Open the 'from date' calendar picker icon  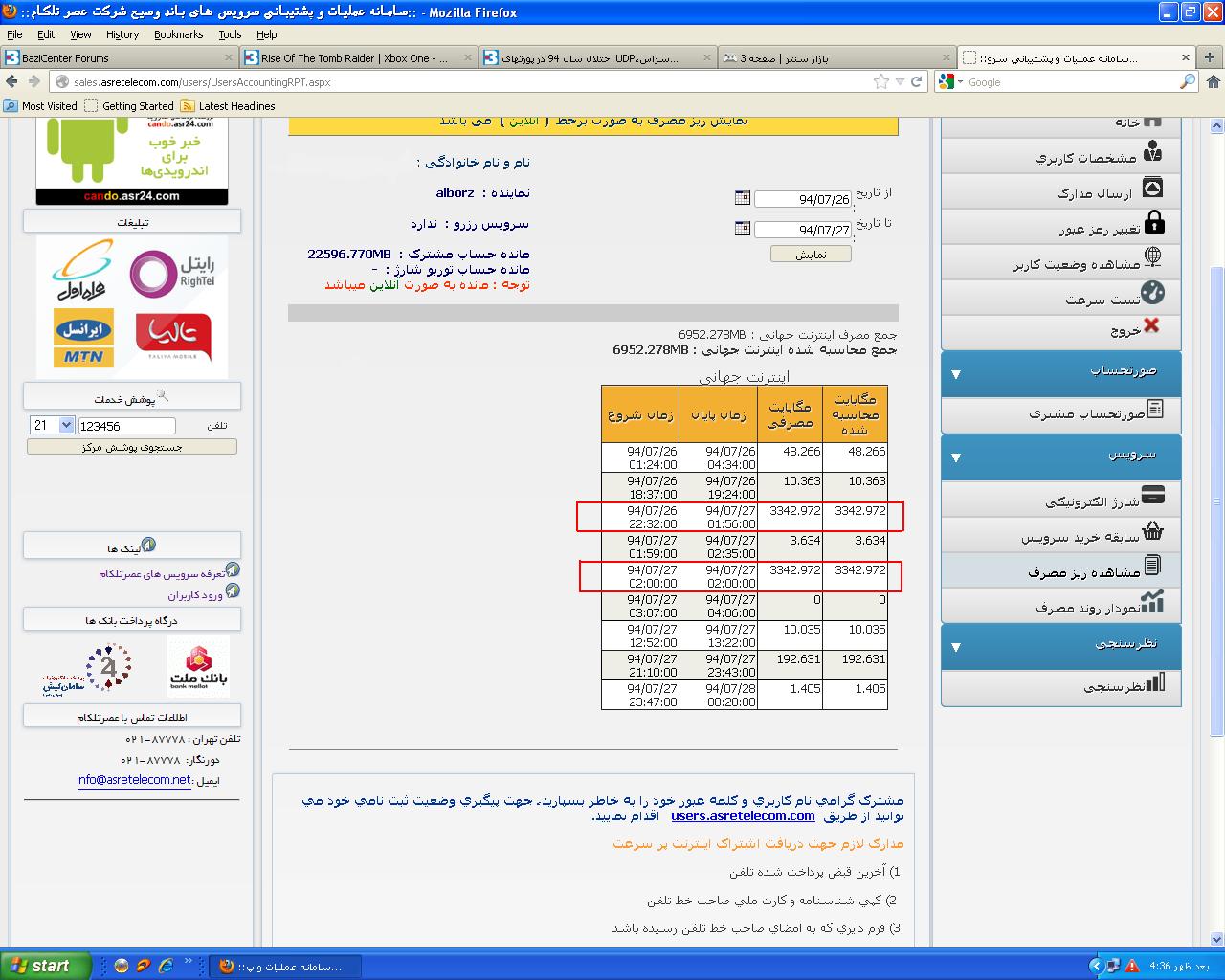pos(742,198)
